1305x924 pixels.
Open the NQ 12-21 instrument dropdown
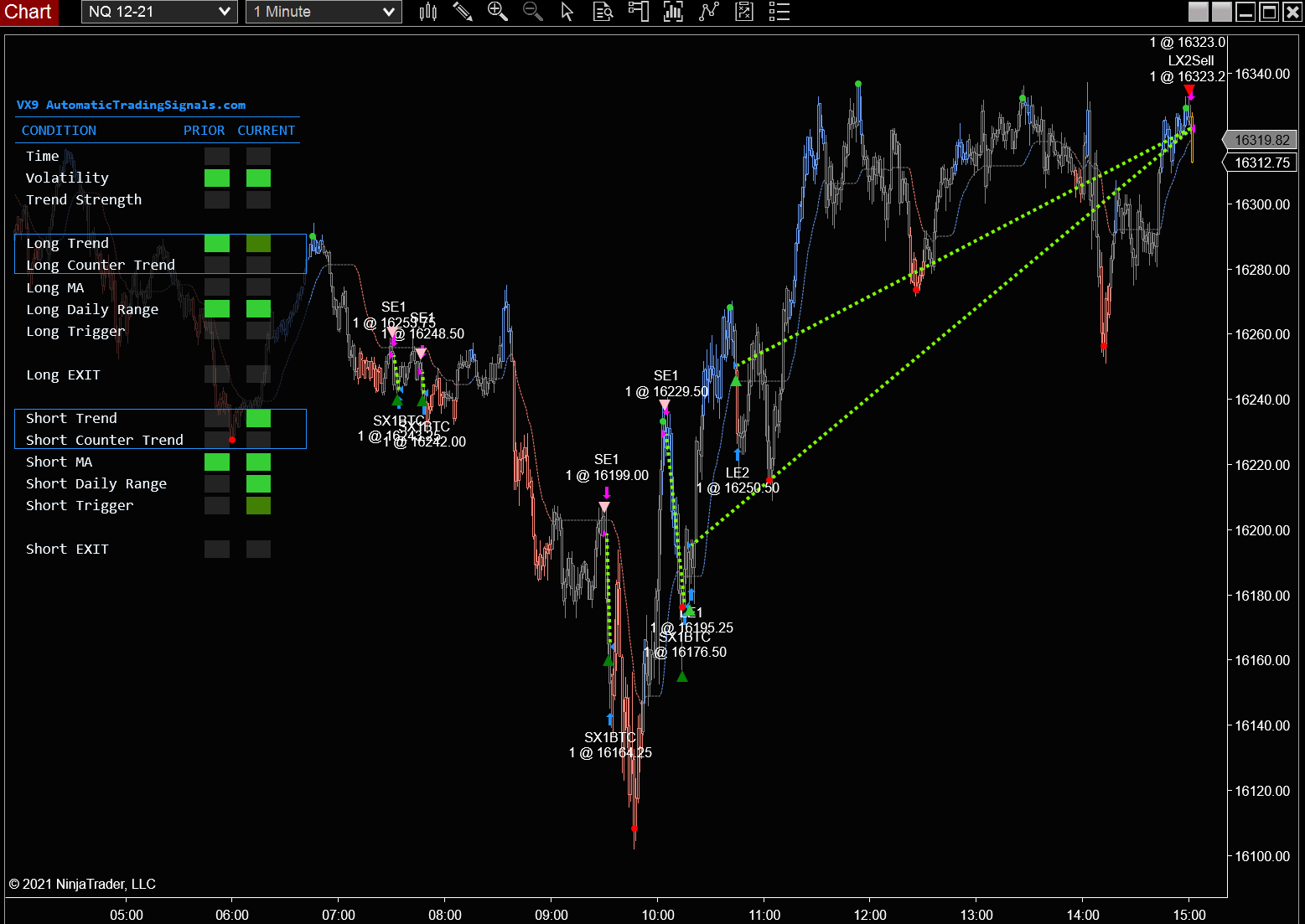coord(159,12)
